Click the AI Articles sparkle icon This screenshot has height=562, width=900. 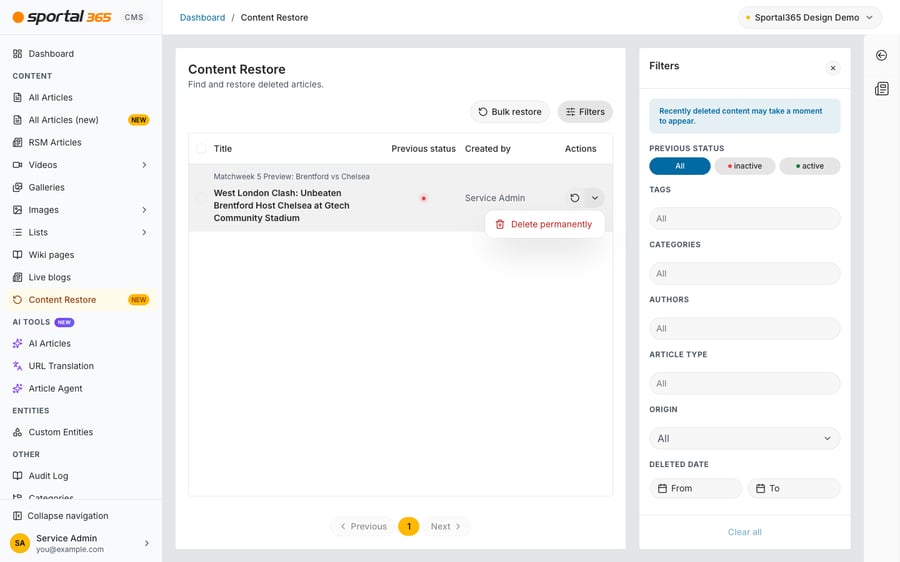point(17,343)
